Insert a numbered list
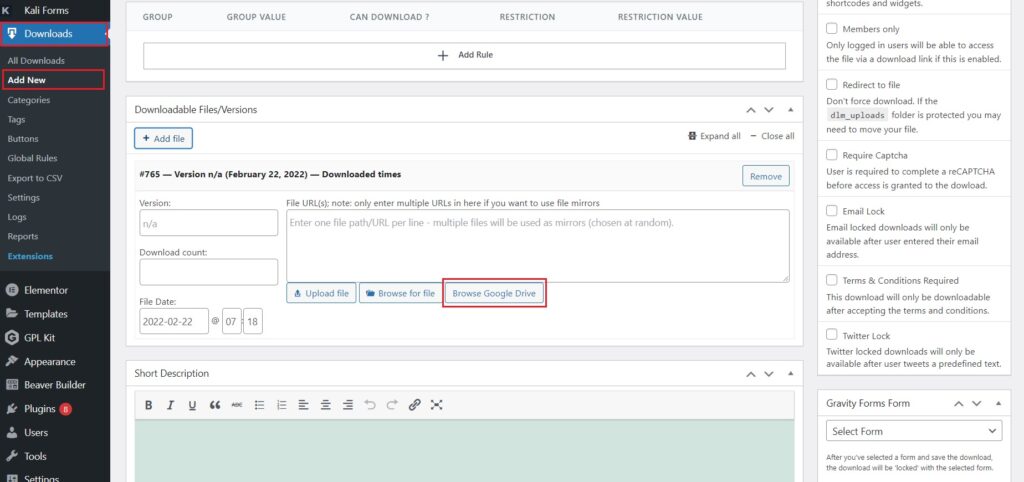The width and height of the screenshot is (1024, 482). pos(281,405)
